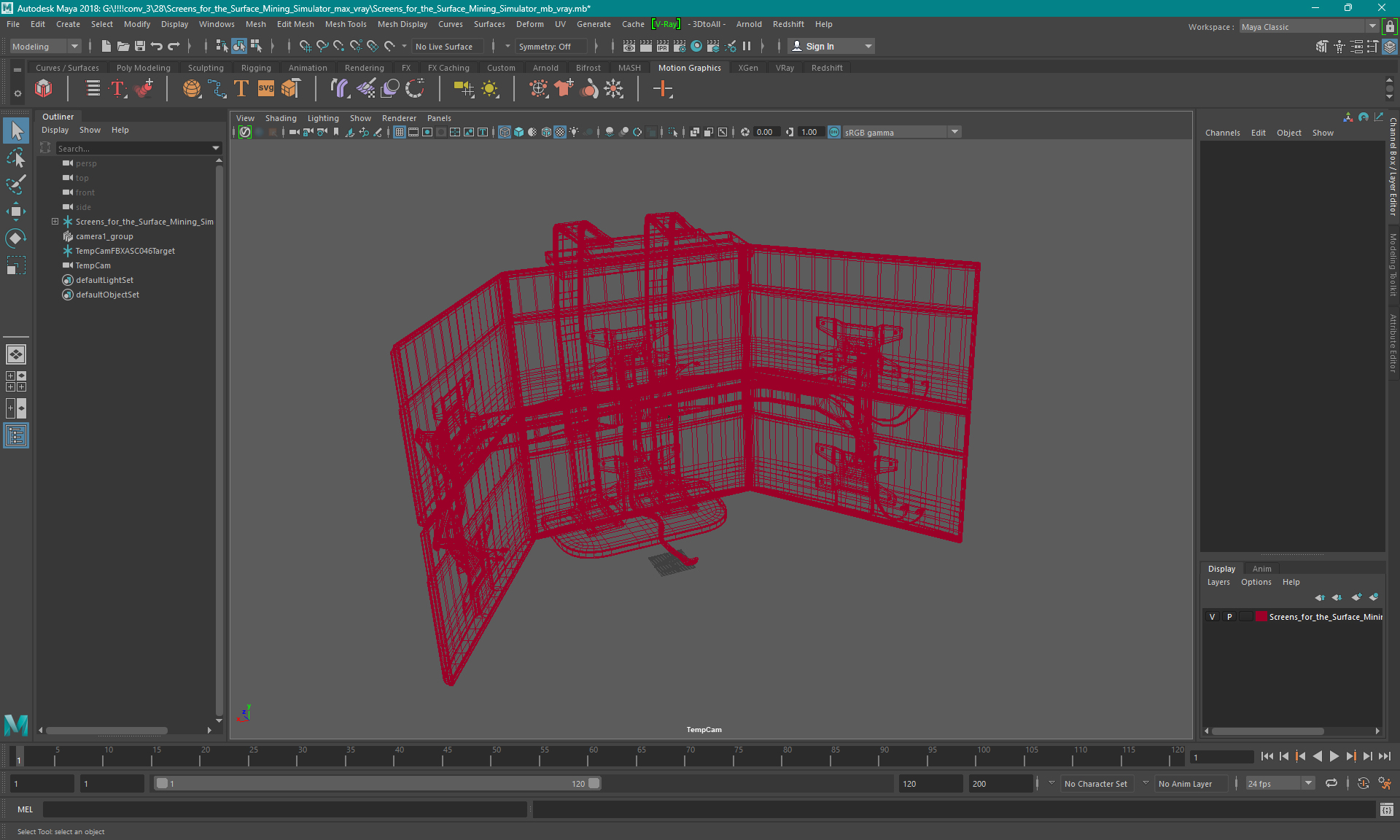The width and height of the screenshot is (1400, 840).
Task: Select TempCam in Outliner
Action: [x=93, y=265]
